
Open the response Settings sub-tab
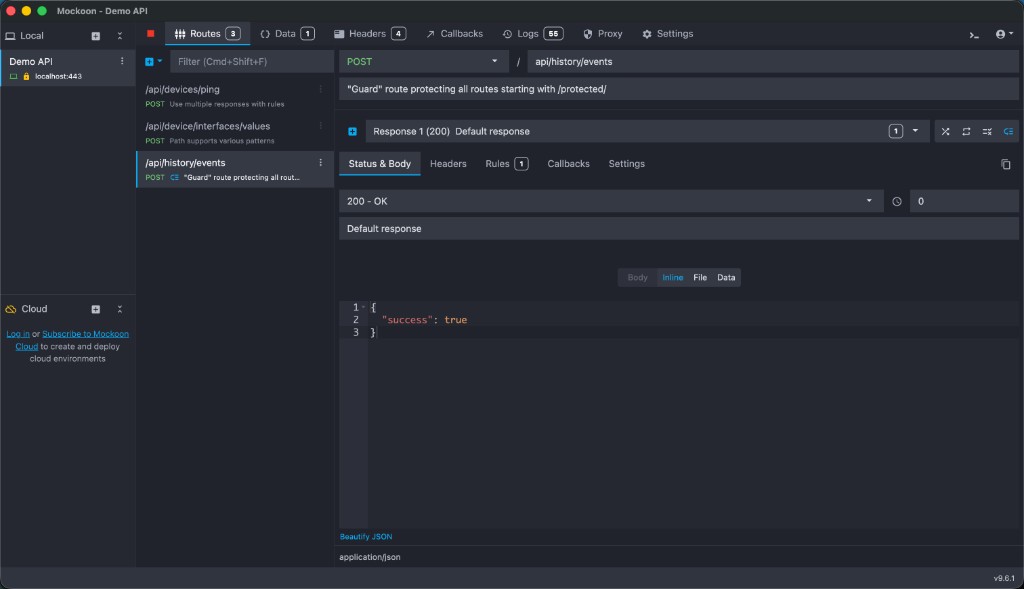pyautogui.click(x=626, y=164)
